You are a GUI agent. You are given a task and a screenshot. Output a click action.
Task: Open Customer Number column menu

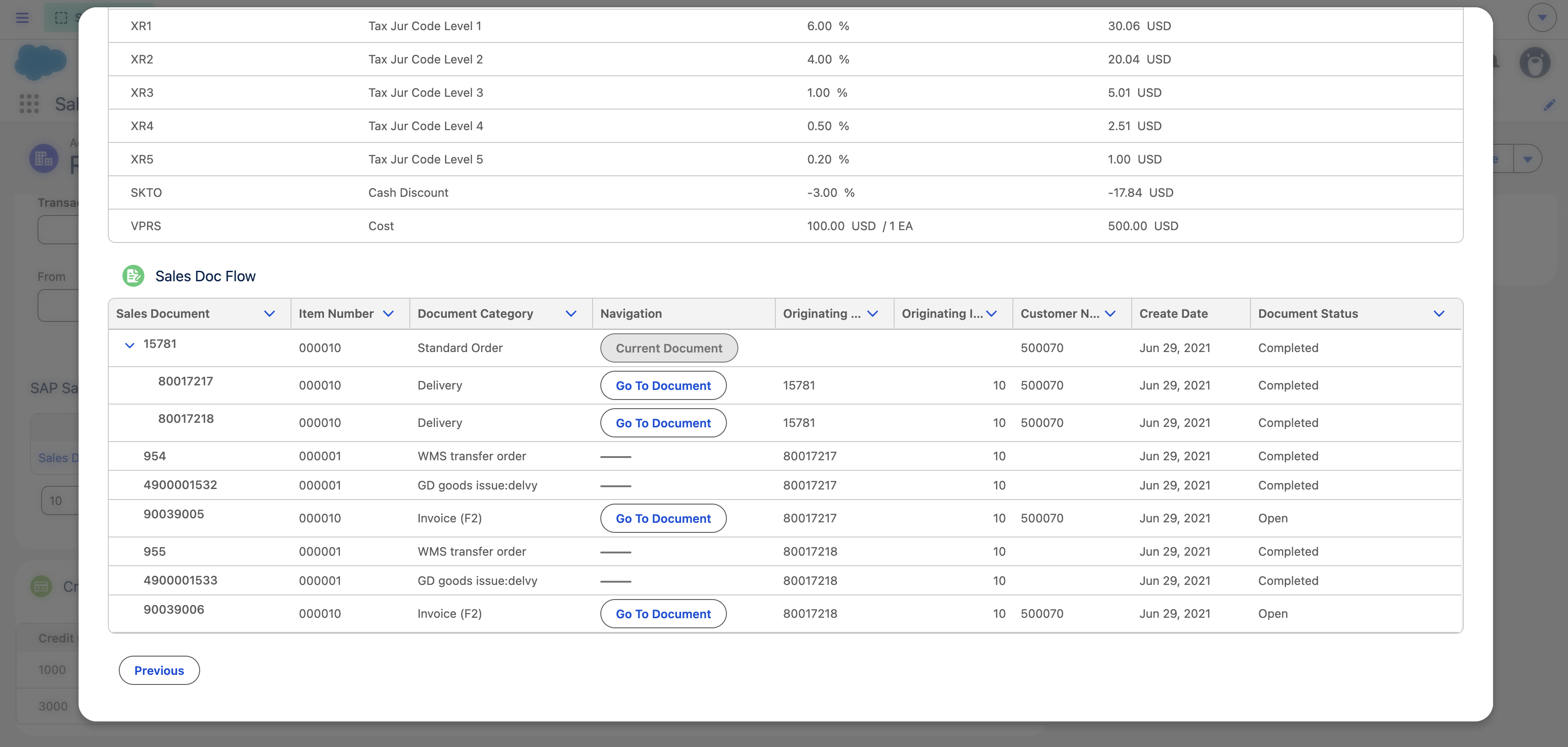(x=1110, y=313)
